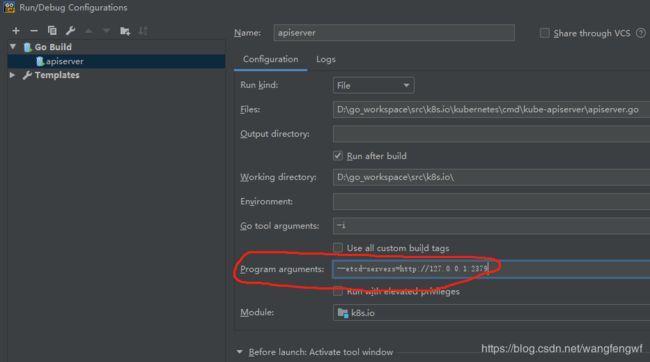Click Go Build file icon in tree

coord(27,47)
